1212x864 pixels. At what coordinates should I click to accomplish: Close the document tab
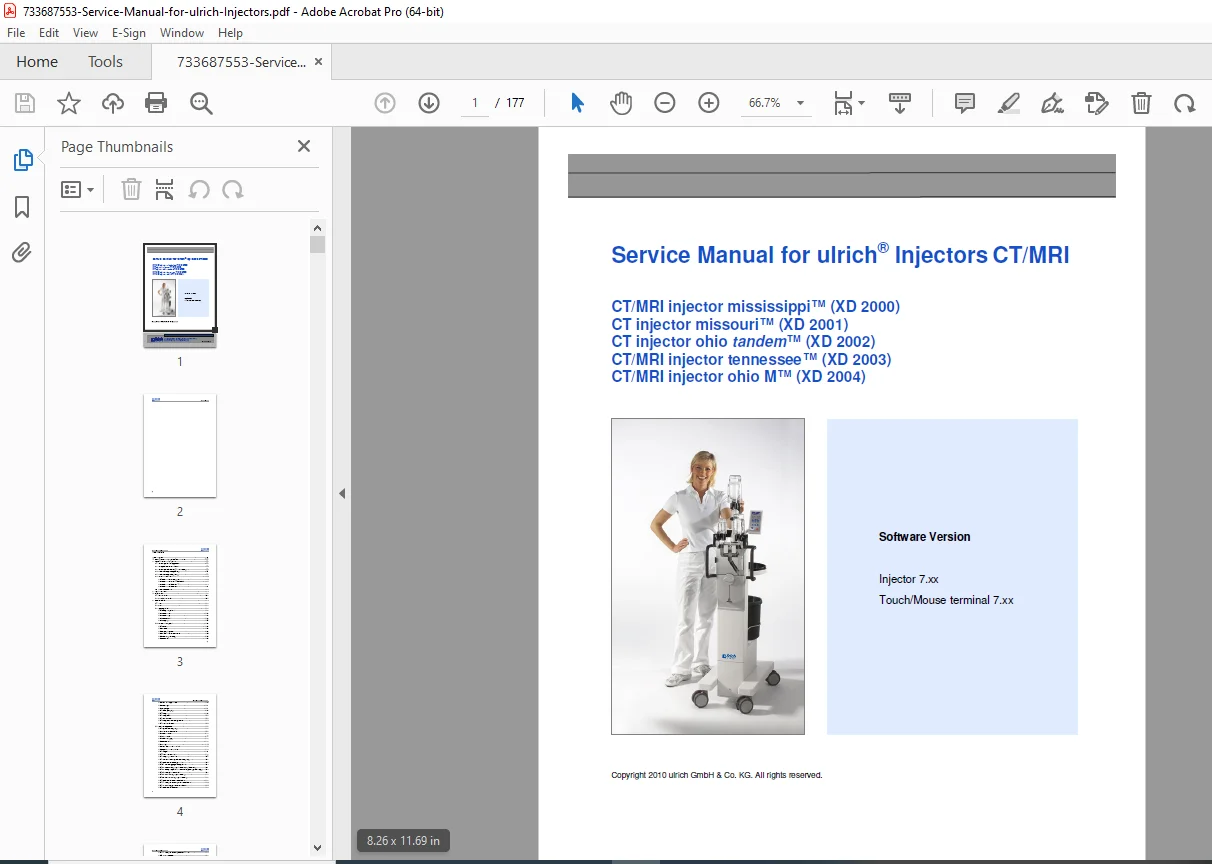click(319, 62)
